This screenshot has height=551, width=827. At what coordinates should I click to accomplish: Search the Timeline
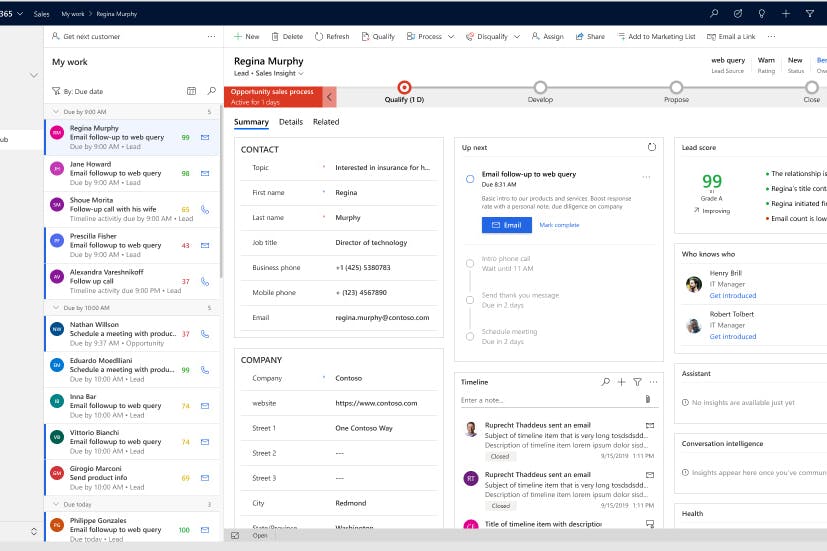(605, 382)
